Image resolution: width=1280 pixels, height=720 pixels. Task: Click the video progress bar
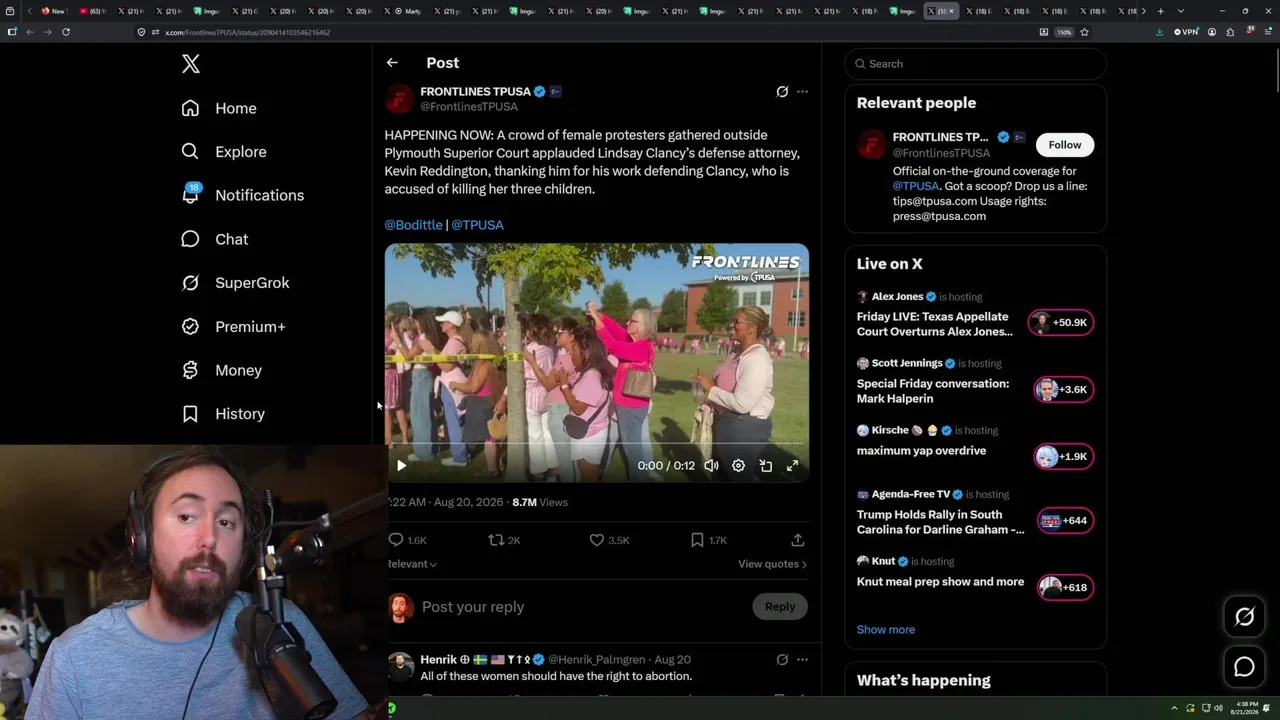(x=597, y=443)
